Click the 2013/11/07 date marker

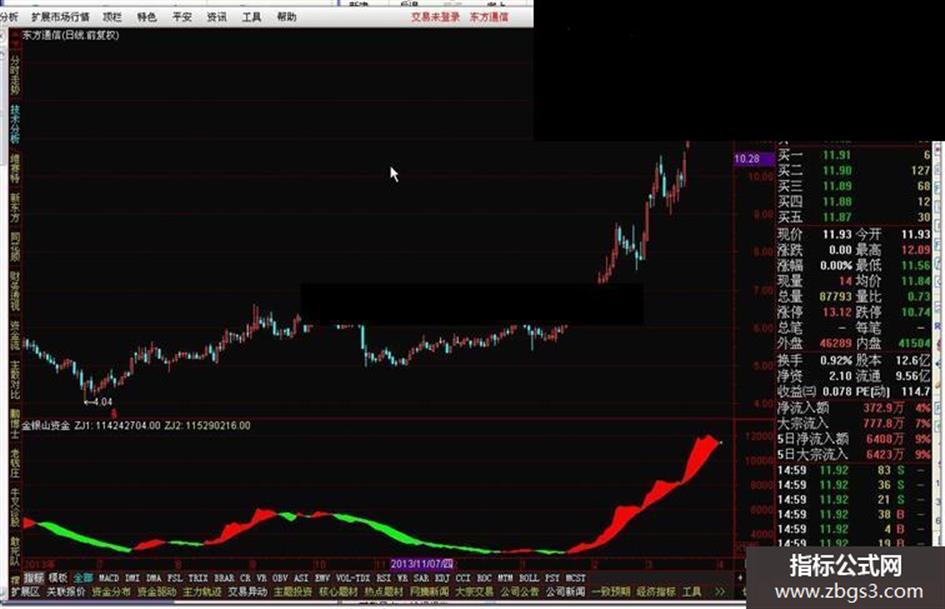(x=422, y=564)
